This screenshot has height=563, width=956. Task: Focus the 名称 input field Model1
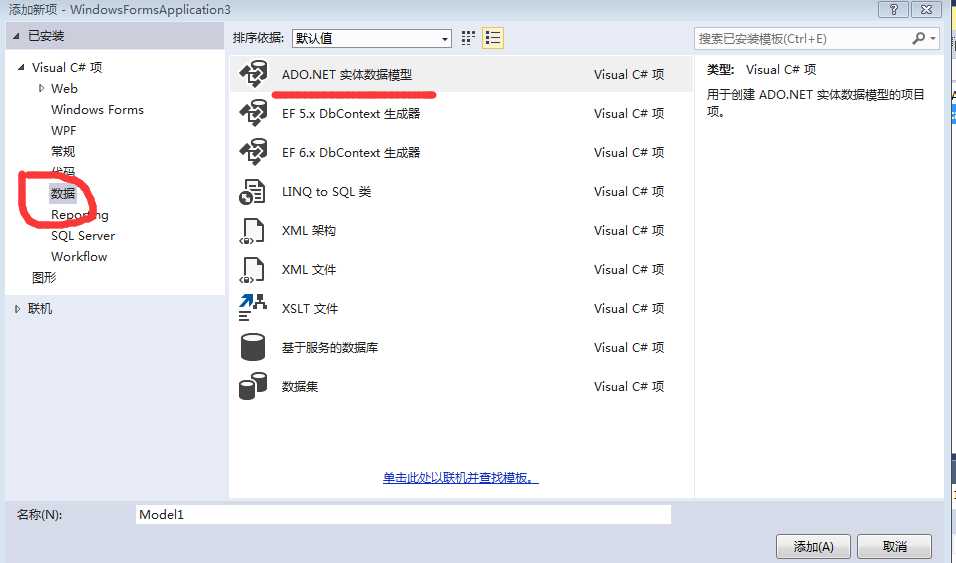pyautogui.click(x=403, y=514)
